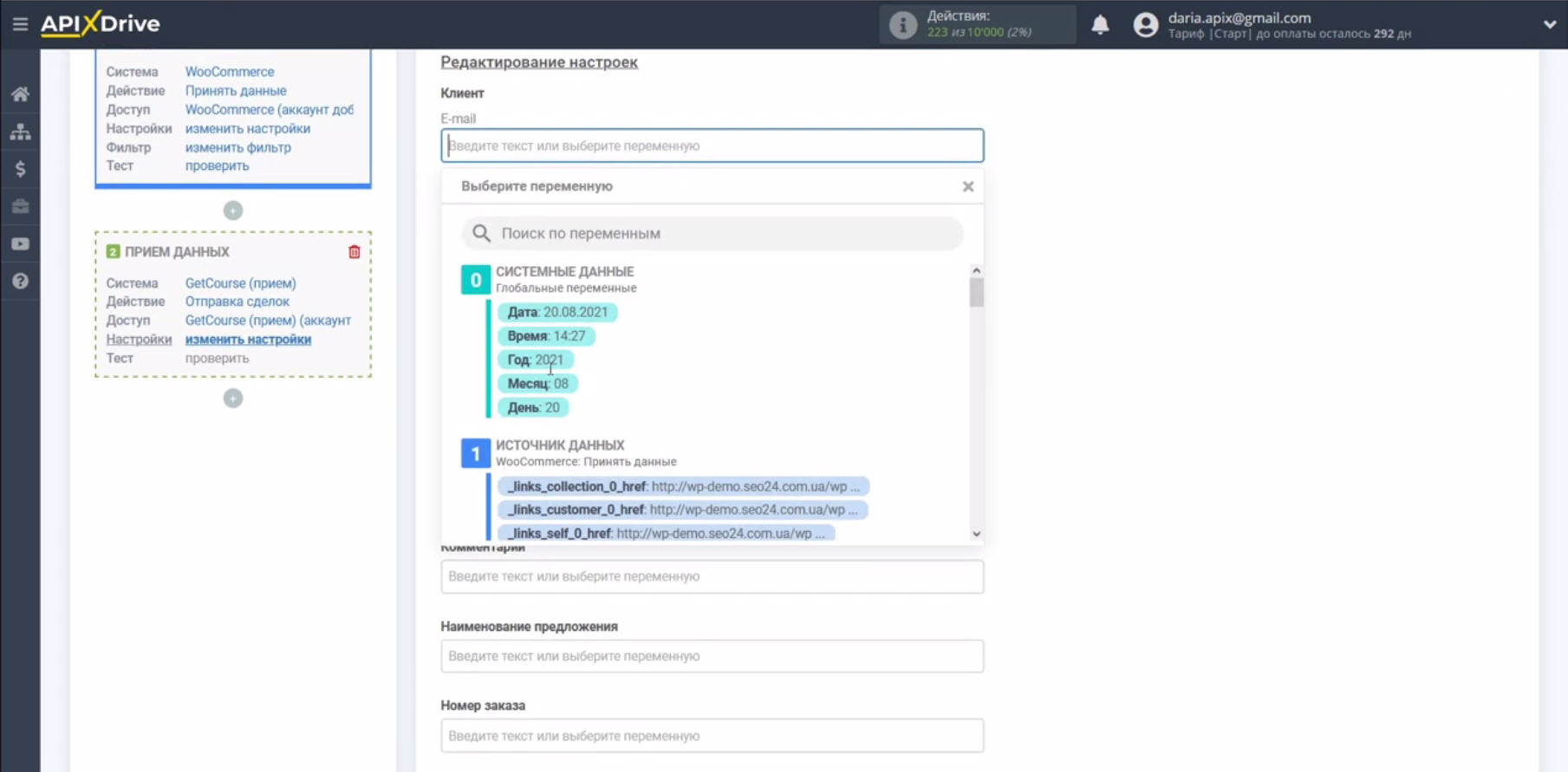Select the _links_collection_0_href variable
The height and width of the screenshot is (772, 1568).
pos(683,486)
